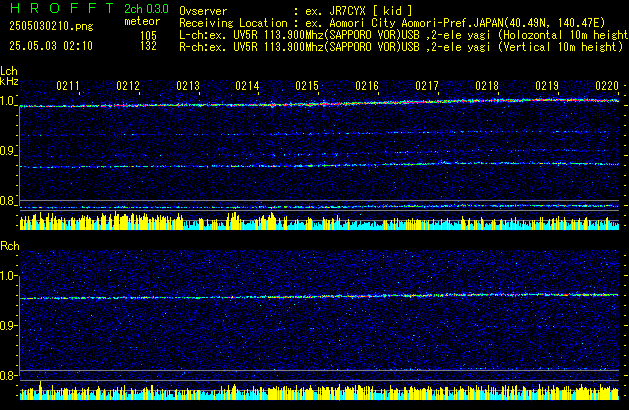Click the 0218 time marker

point(487,86)
